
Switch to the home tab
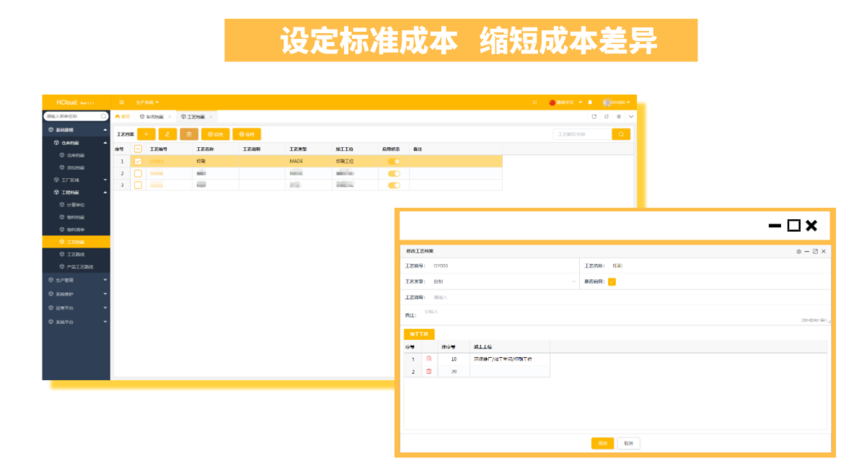pos(123,117)
